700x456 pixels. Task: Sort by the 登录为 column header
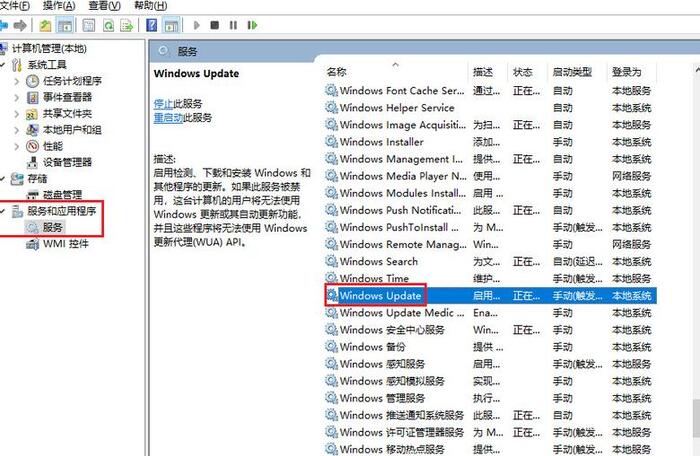click(x=631, y=72)
